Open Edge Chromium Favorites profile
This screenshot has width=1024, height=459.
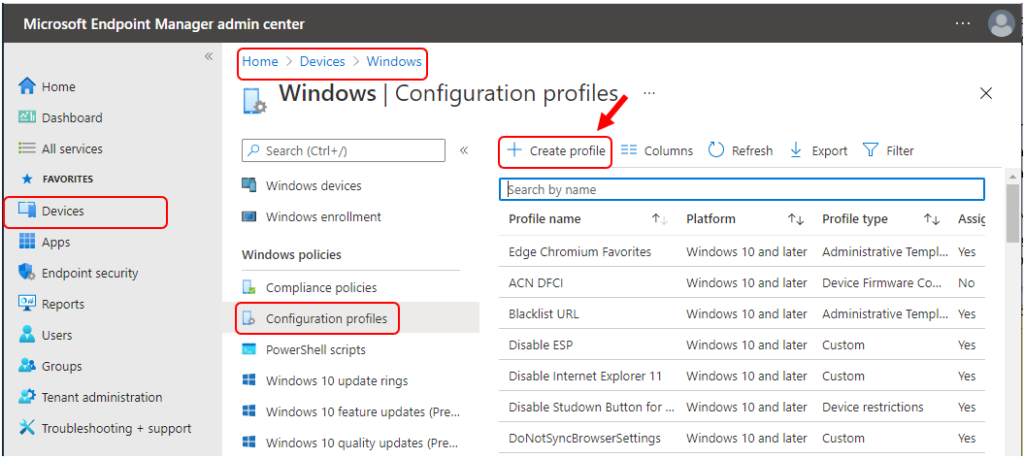(580, 251)
